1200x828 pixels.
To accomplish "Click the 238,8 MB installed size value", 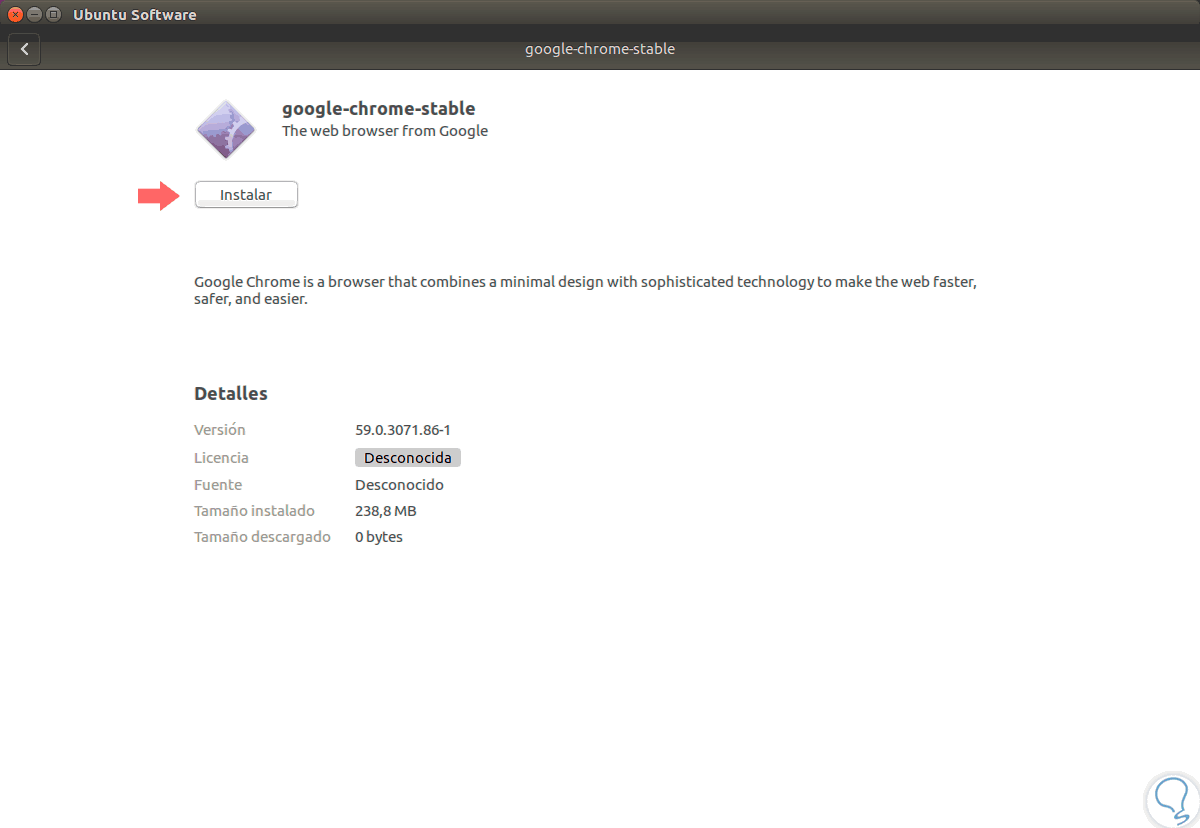I will tap(386, 511).
